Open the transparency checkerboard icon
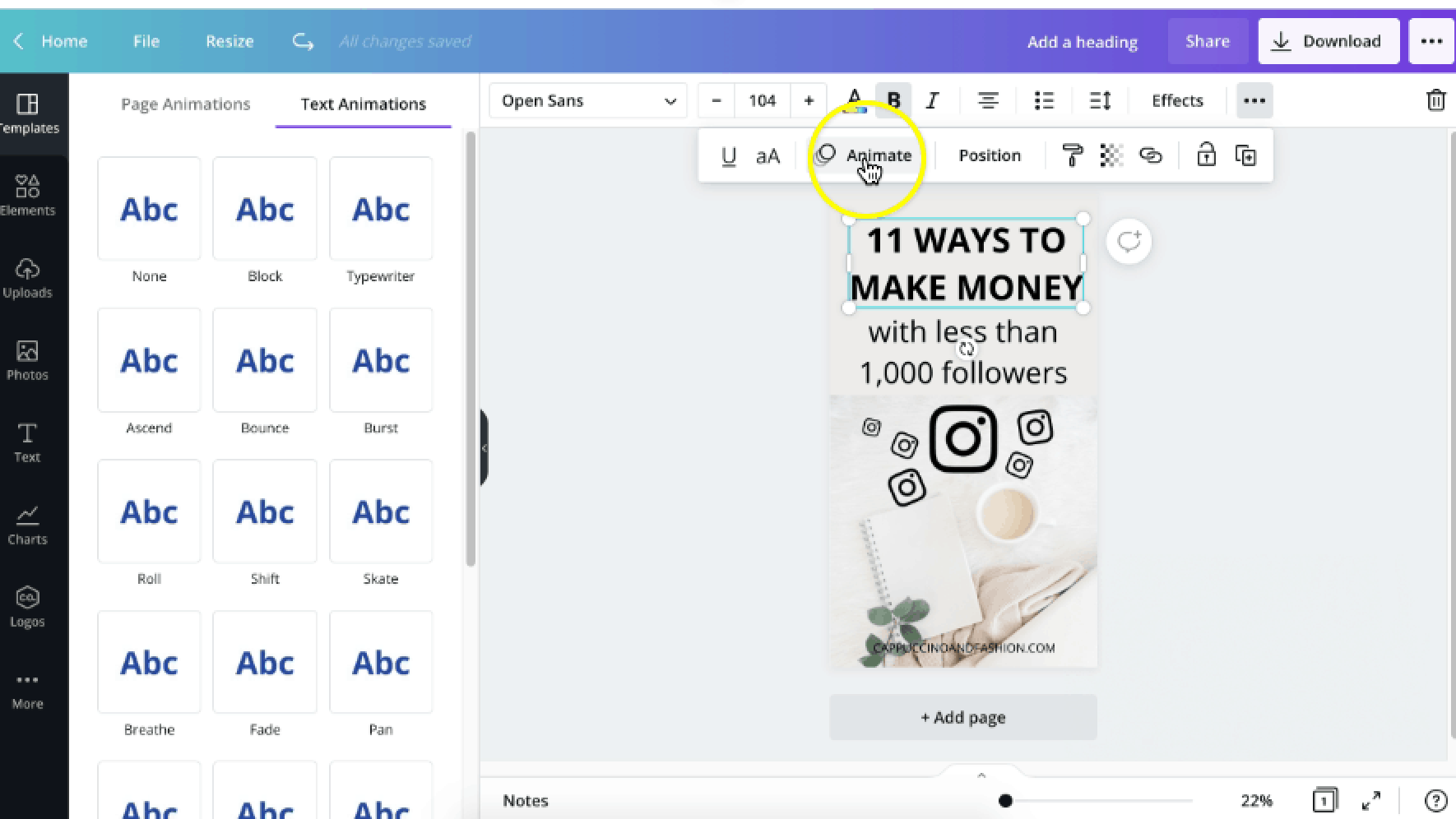 pyautogui.click(x=1111, y=155)
